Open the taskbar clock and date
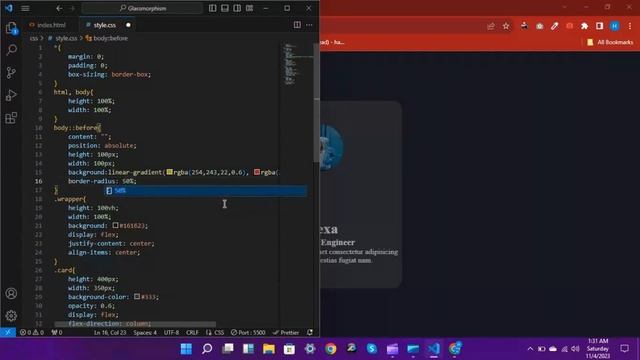 coord(598,349)
